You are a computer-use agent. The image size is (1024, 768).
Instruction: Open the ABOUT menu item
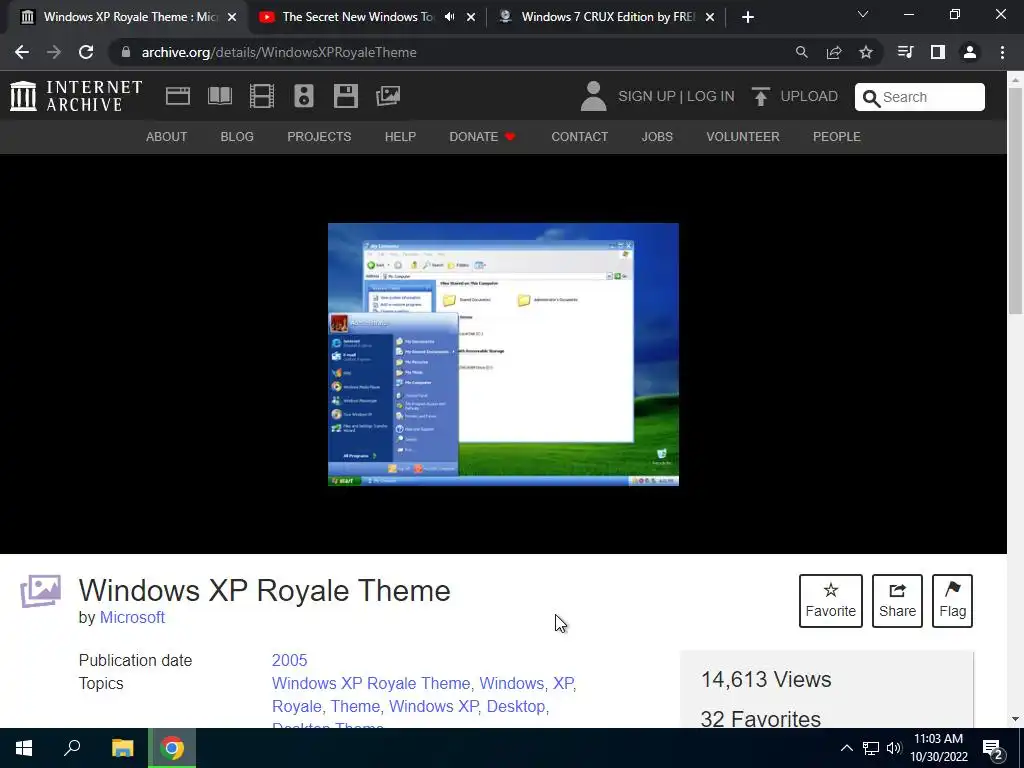tap(167, 136)
